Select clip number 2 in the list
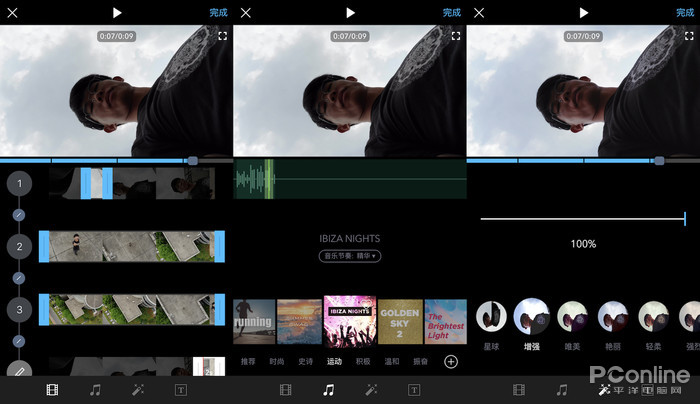Viewport: 700px width, 404px height. click(x=19, y=246)
